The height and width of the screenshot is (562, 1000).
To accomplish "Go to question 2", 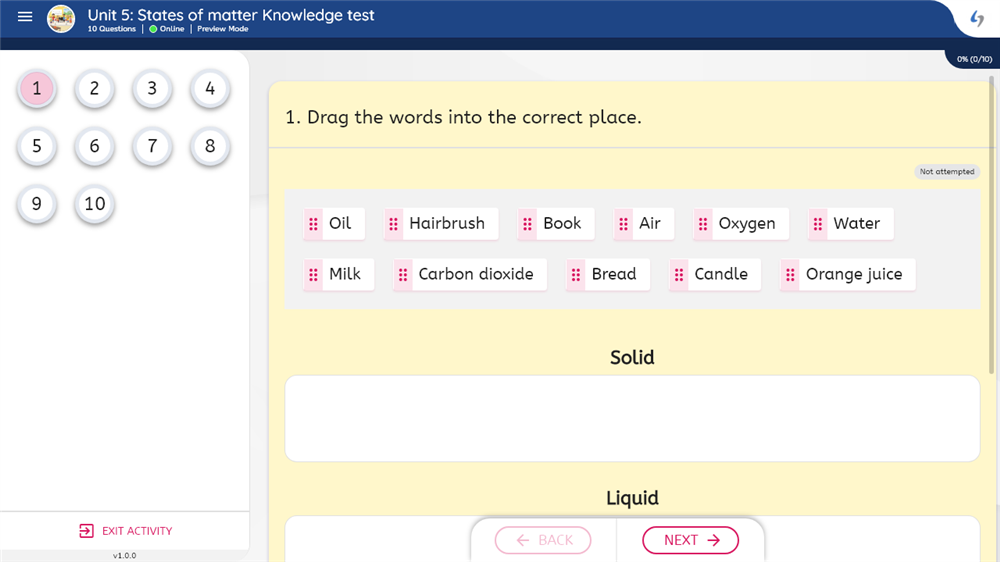I will click(x=94, y=89).
